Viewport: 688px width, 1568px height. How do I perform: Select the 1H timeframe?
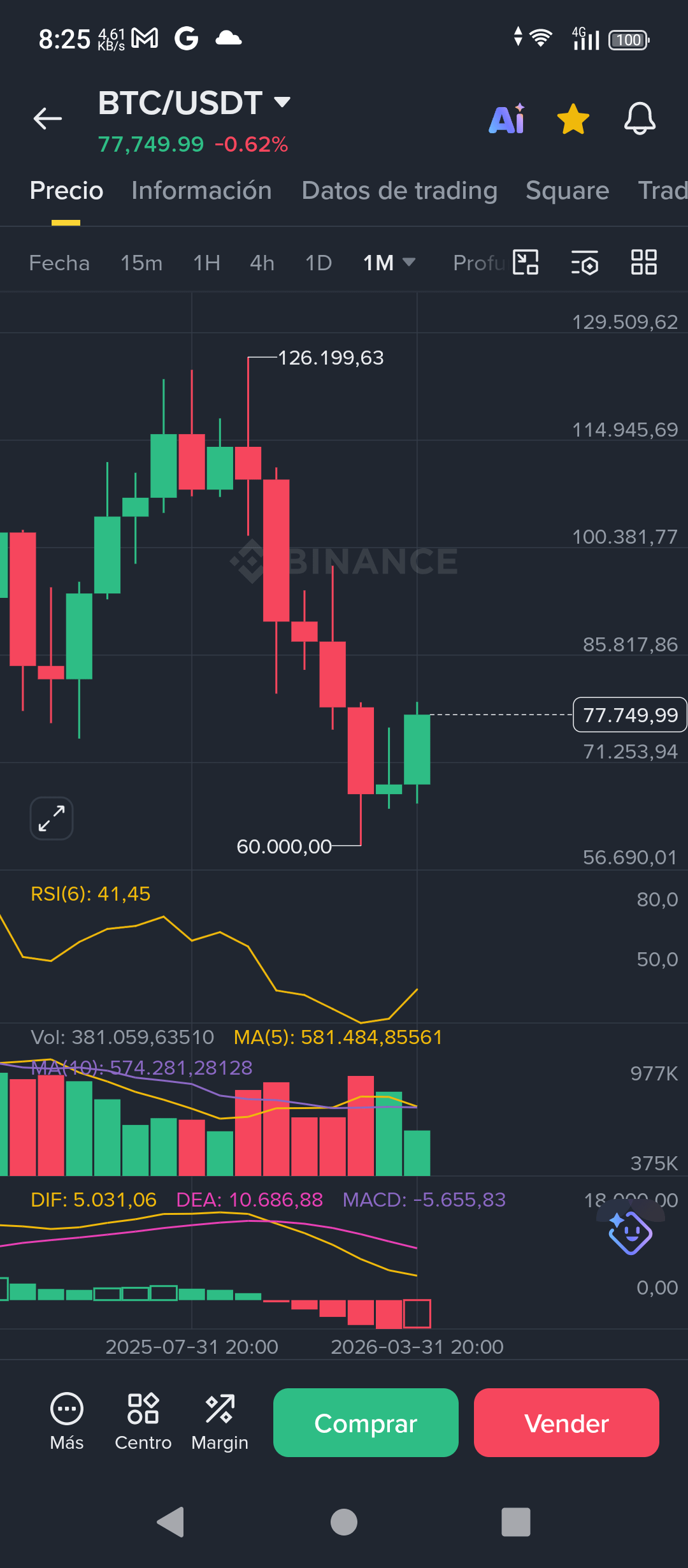tap(206, 263)
